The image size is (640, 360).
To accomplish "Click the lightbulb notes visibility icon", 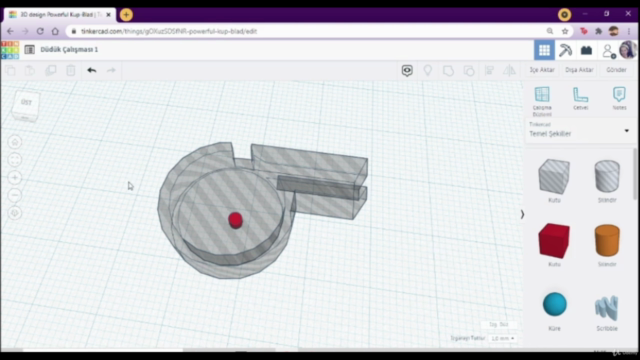I will 428,70.
